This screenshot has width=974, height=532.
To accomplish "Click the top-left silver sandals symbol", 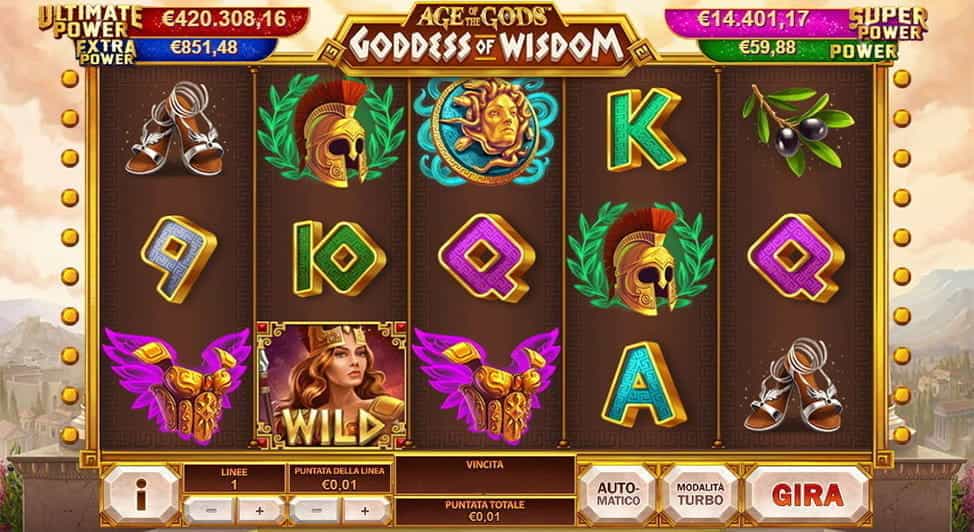I will pos(174,128).
